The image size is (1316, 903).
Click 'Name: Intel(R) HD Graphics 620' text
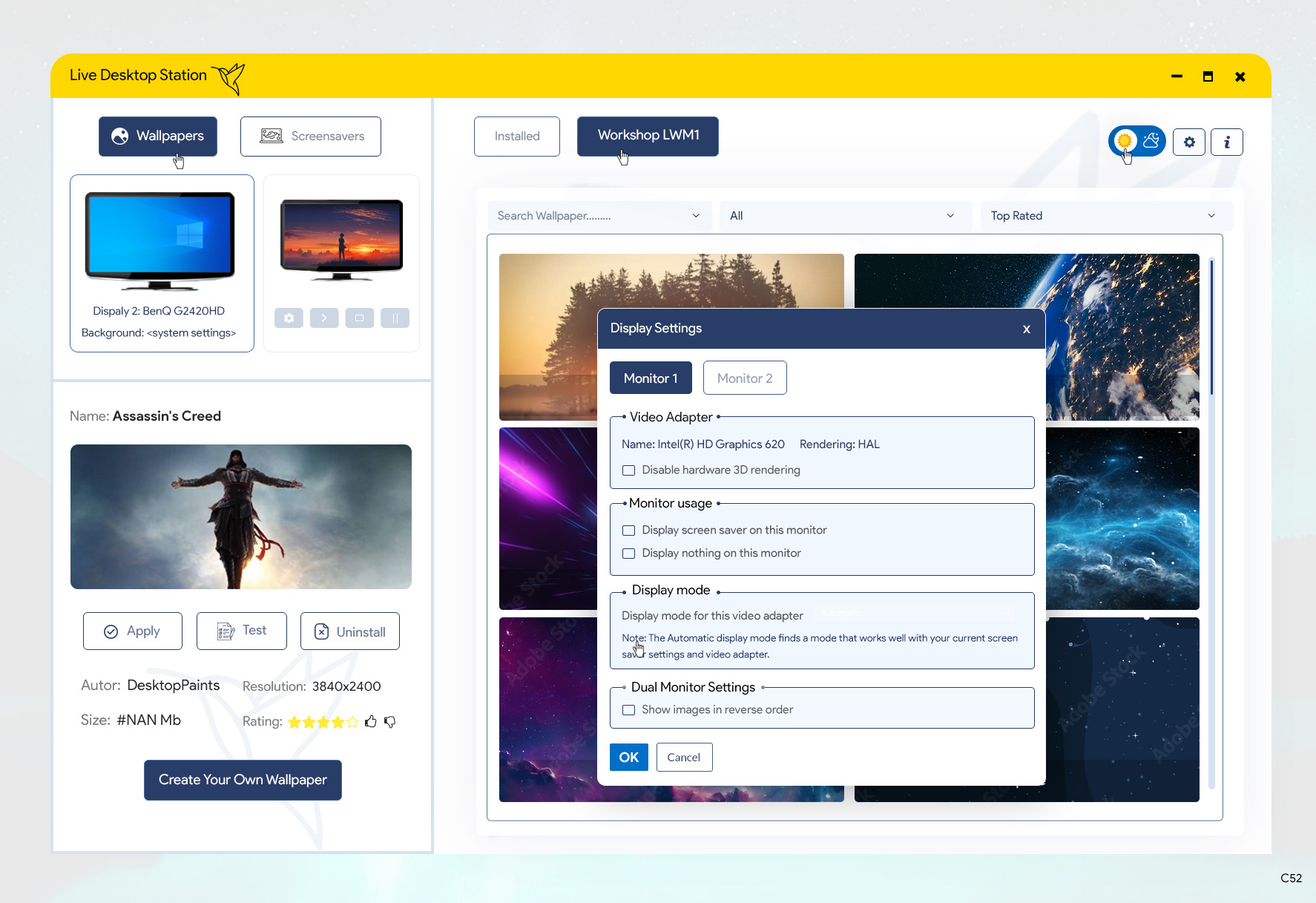pos(703,444)
